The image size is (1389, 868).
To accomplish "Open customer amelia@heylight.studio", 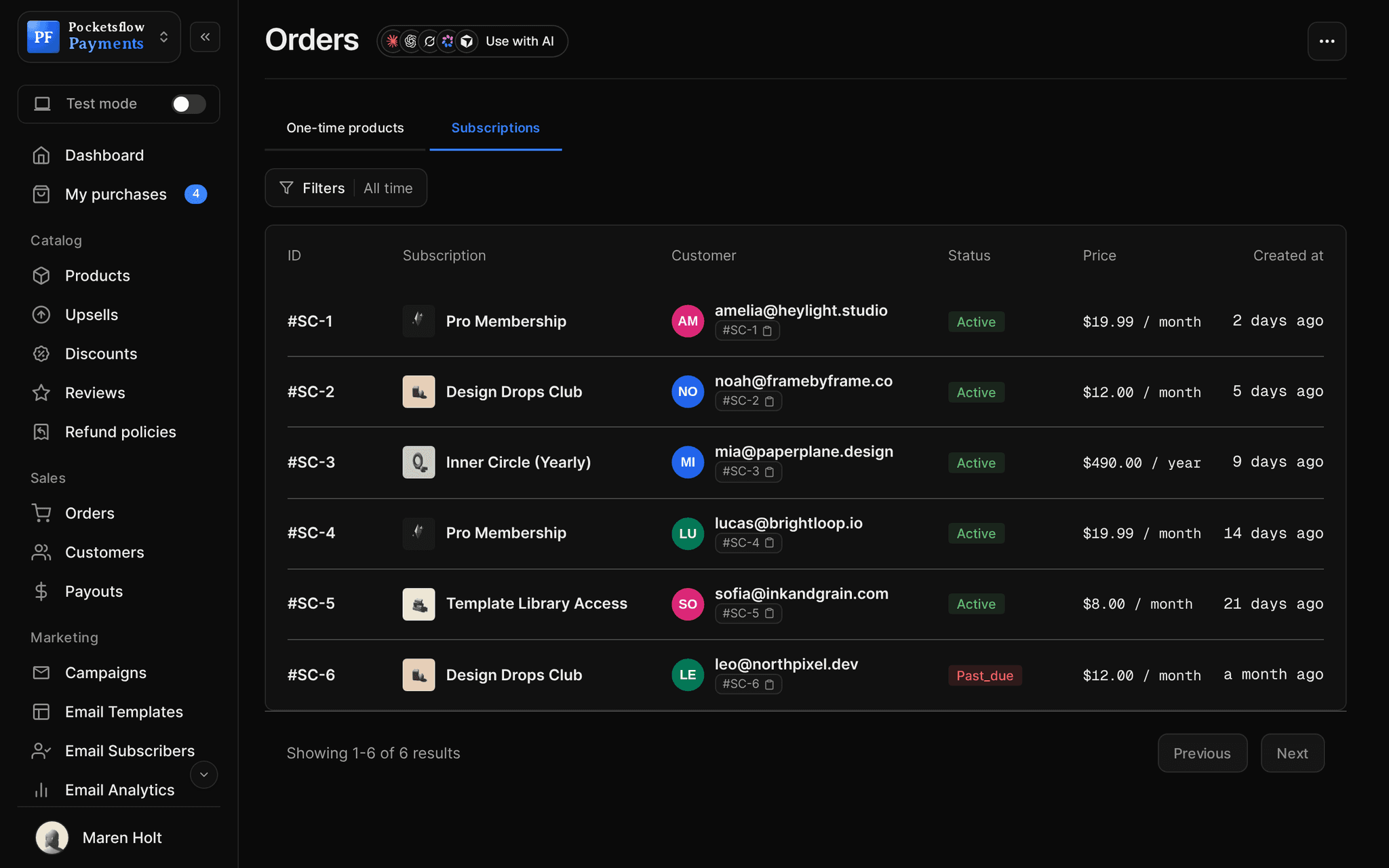I will tap(801, 311).
